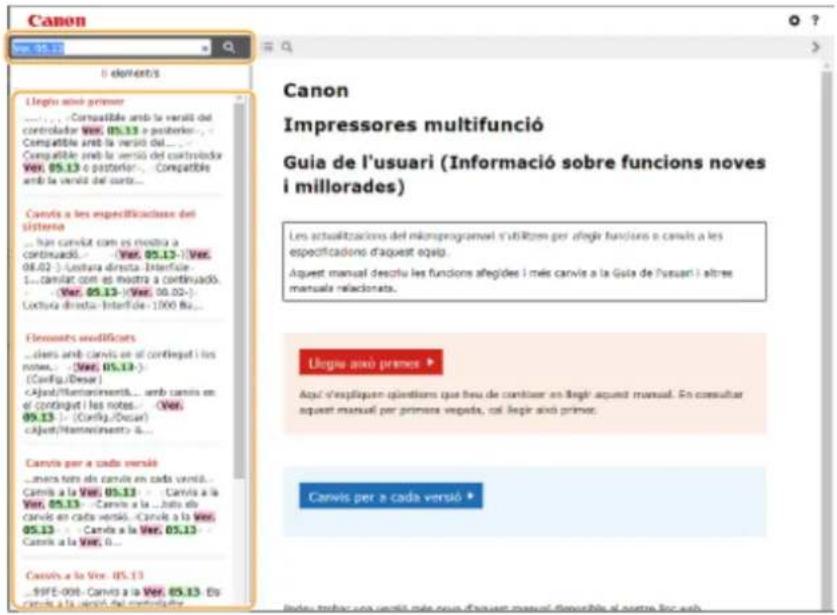Open the settings gear icon
Image resolution: width=837 pixels, height=615 pixels.
pyautogui.click(x=794, y=20)
